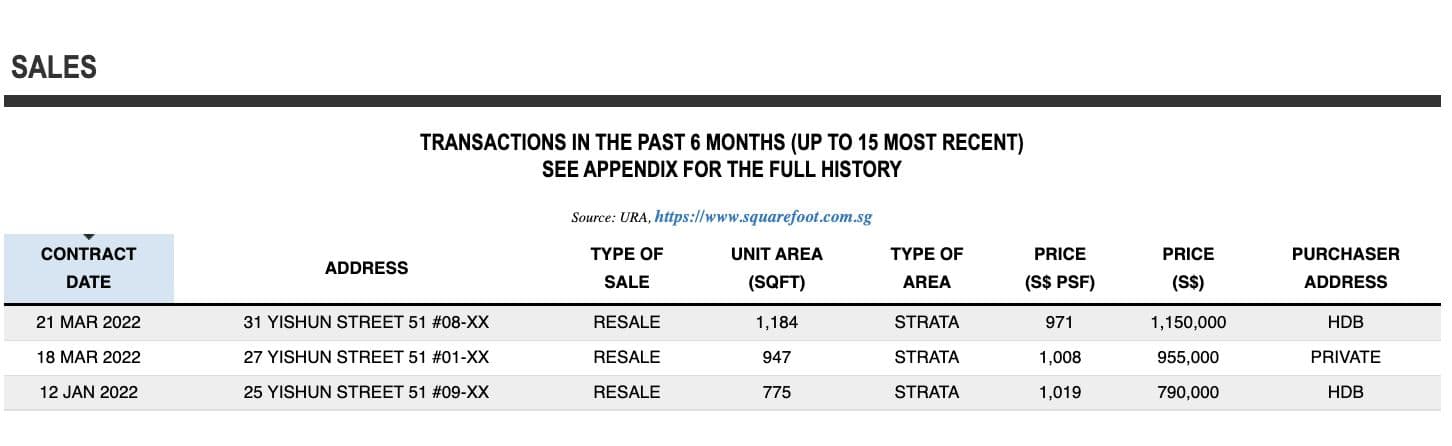
Task: Sort by Type of Sale header
Action: coord(627,268)
